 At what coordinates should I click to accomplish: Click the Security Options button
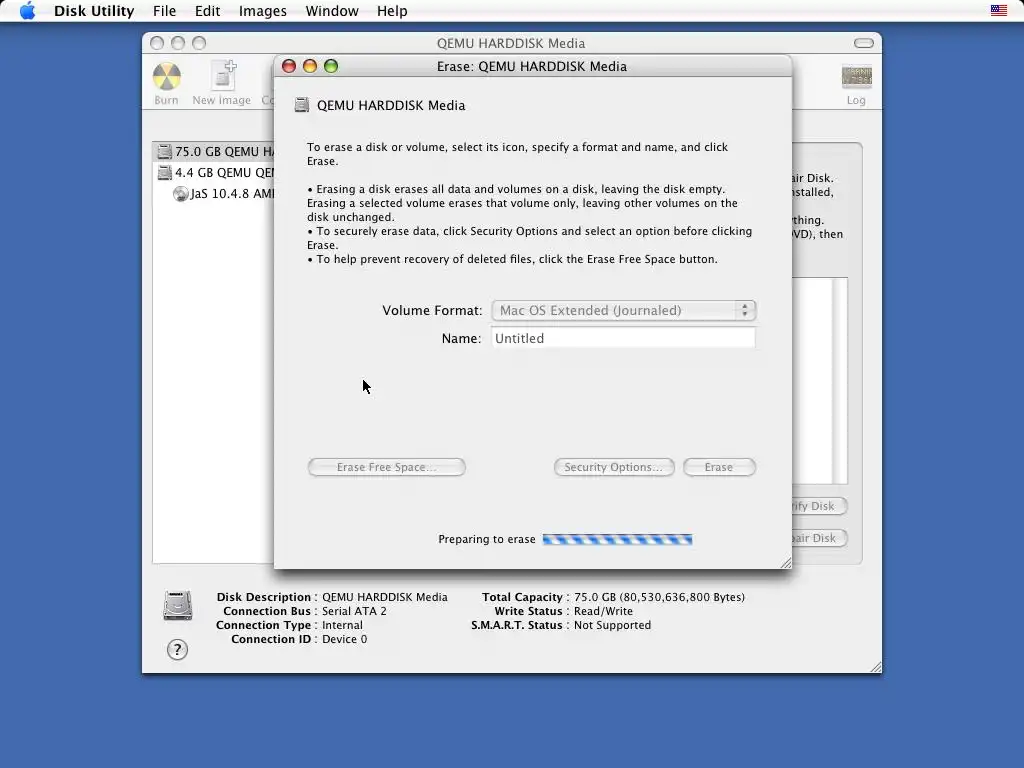pos(614,467)
